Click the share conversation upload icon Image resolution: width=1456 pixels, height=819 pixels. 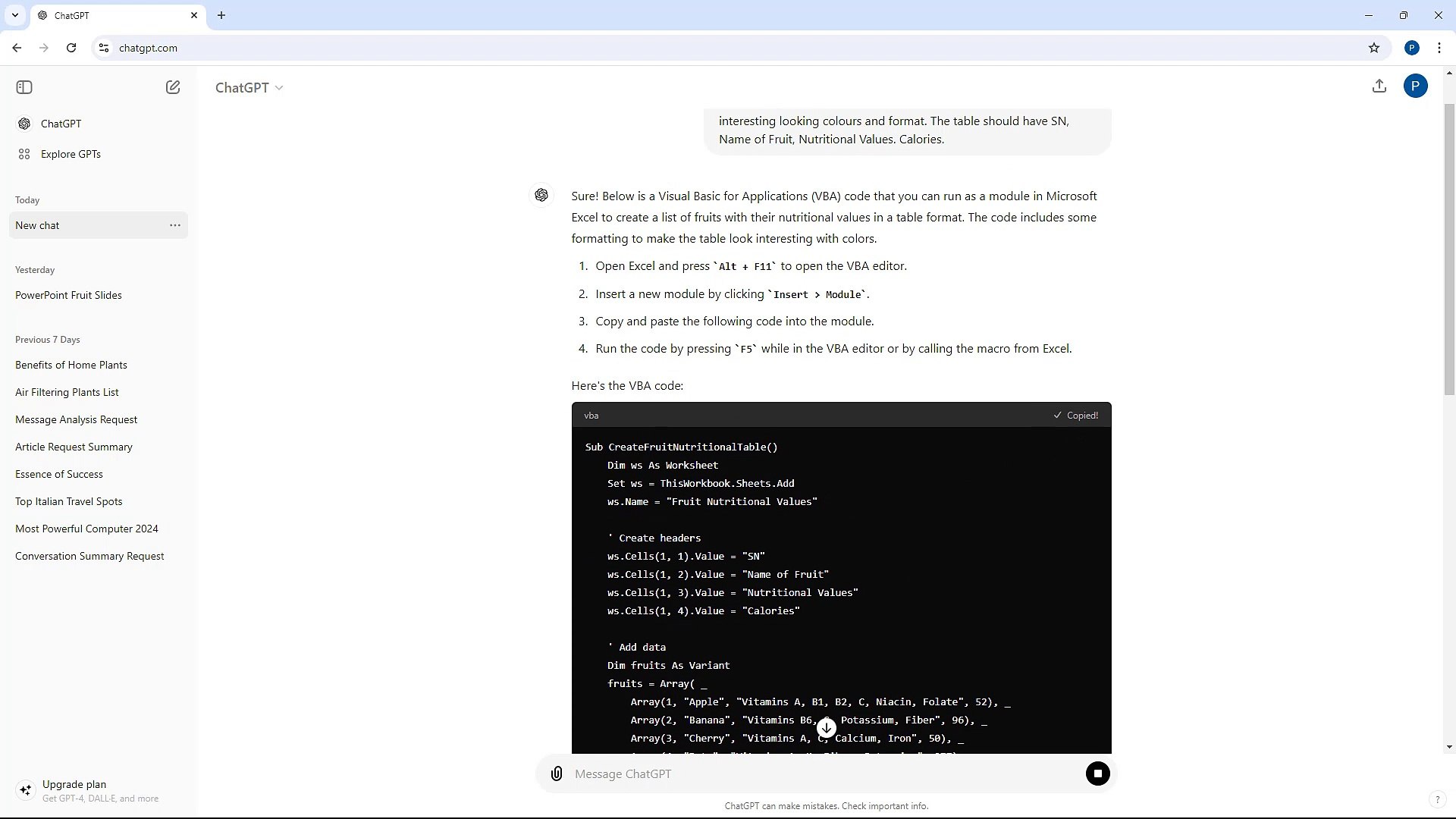(1379, 86)
